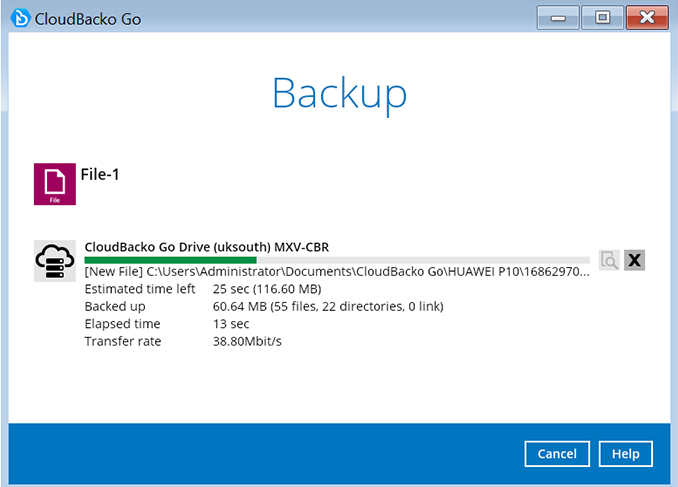
Task: Stop backup with the X icon
Action: click(x=634, y=260)
